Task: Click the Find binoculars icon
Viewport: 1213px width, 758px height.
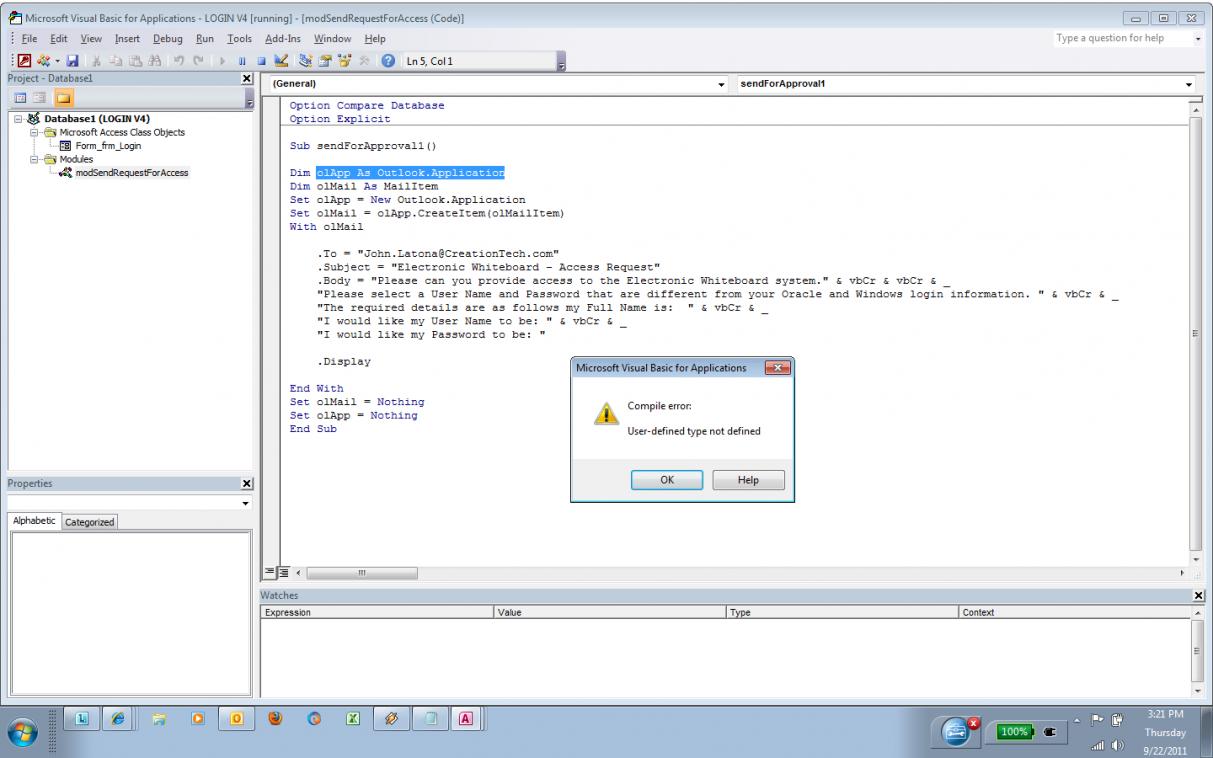Action: click(x=154, y=61)
